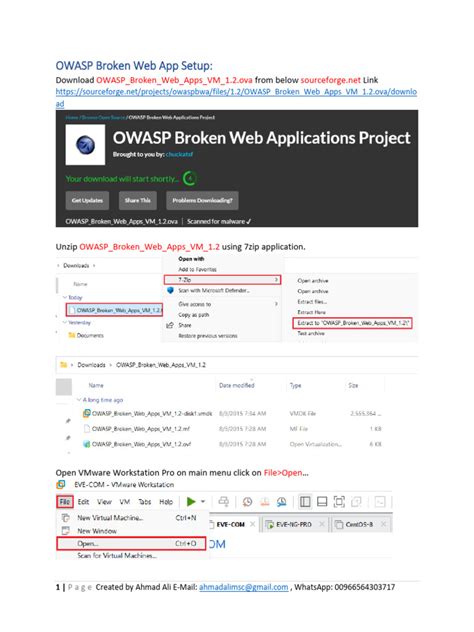The image size is (474, 632).
Task: Choose Extract Here from 7-Zip submenu
Action: coord(312,312)
